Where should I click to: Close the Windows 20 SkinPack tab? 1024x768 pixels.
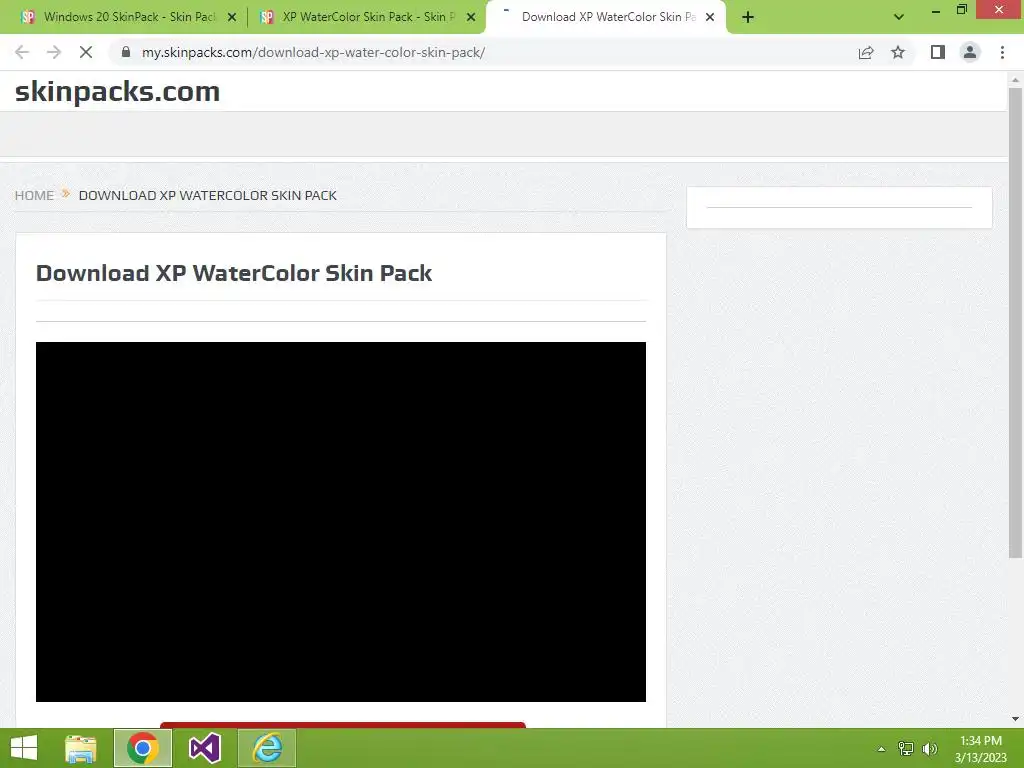(232, 17)
